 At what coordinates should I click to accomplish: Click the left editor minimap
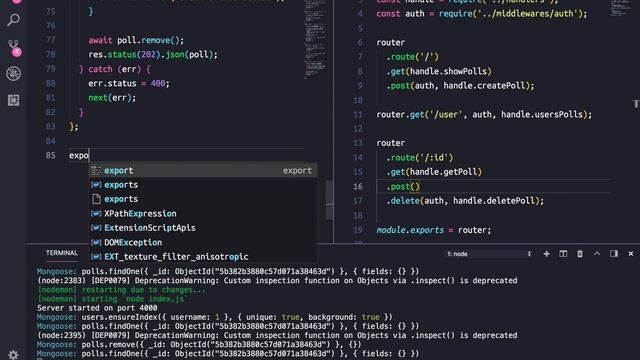[x=315, y=40]
